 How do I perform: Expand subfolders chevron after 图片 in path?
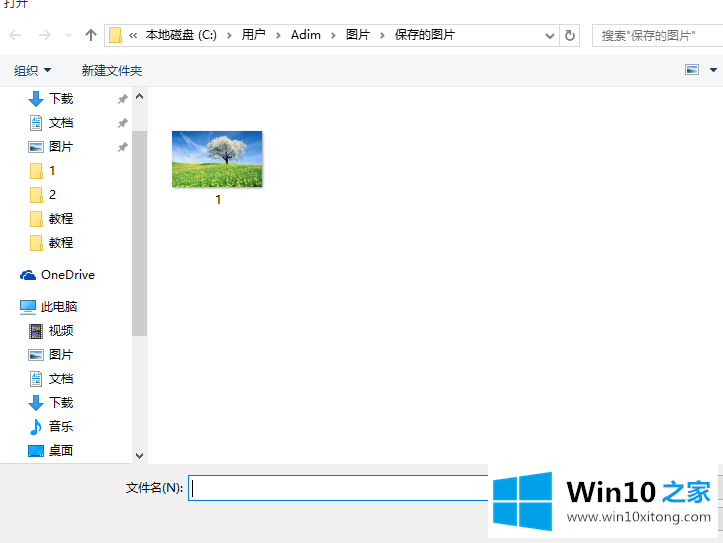point(382,35)
